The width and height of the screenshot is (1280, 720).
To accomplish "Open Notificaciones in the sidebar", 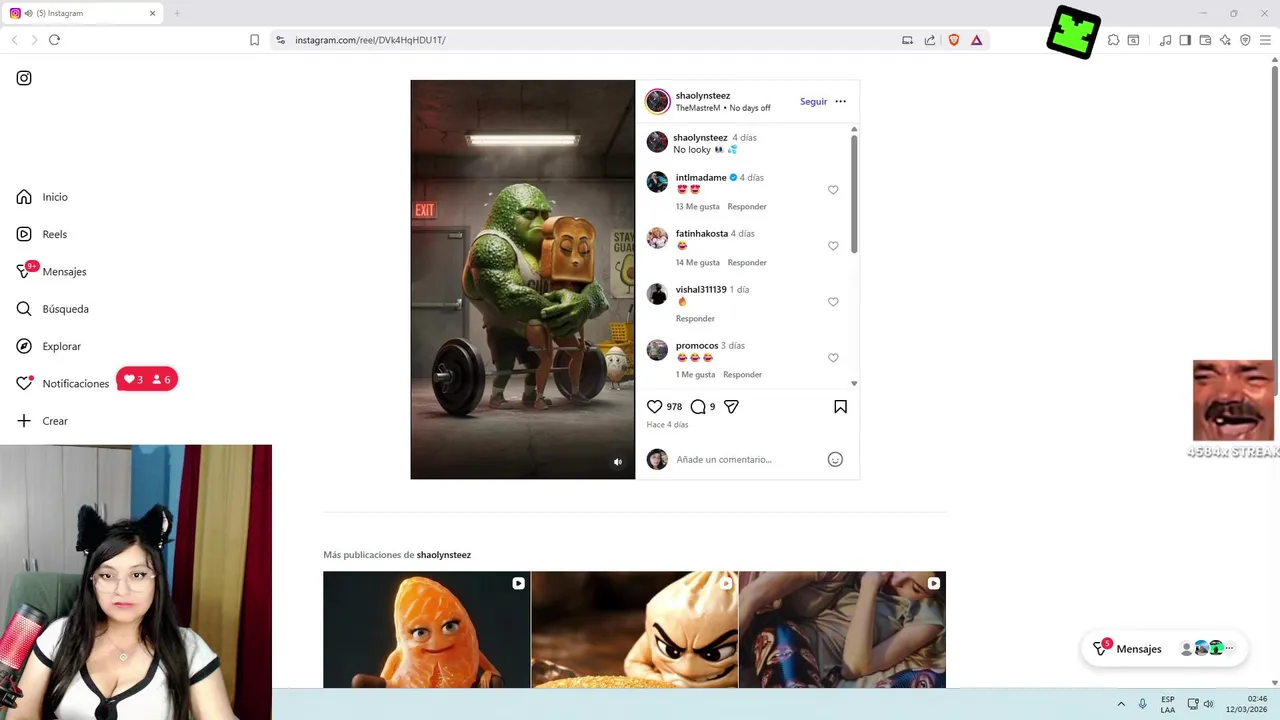I will [63, 383].
